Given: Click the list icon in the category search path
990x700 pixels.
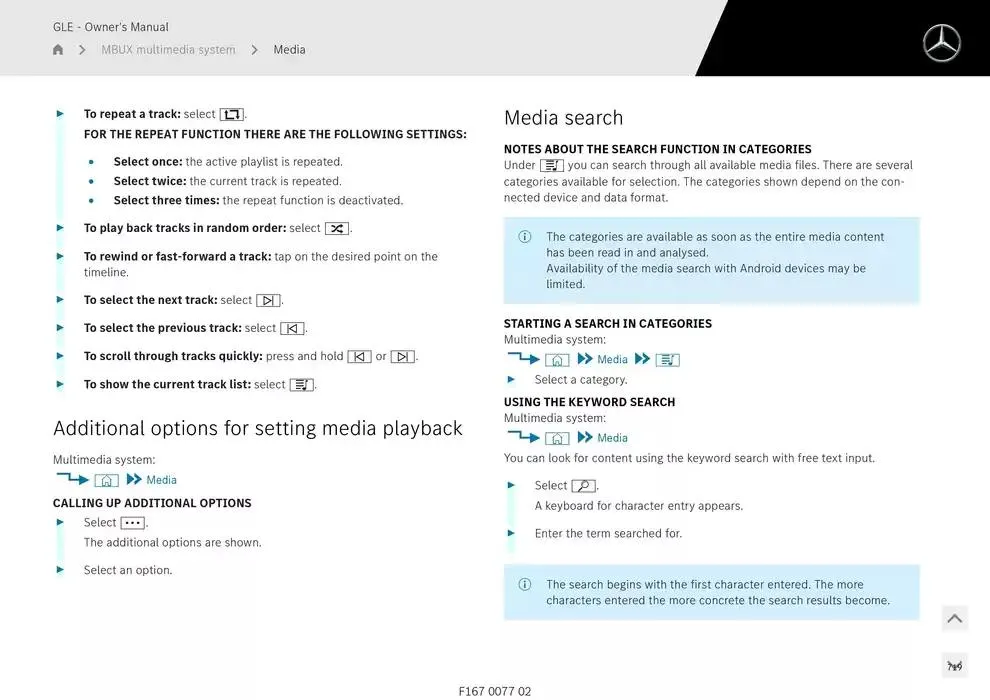Looking at the screenshot, I should (x=667, y=360).
